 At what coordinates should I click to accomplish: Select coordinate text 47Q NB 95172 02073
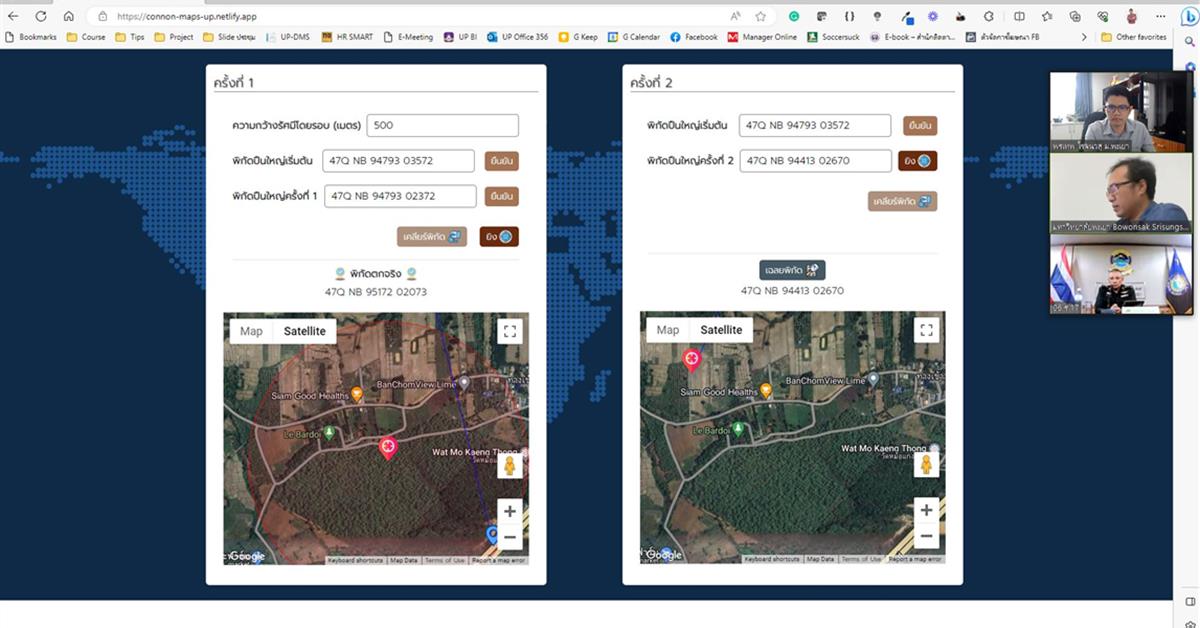[x=376, y=291]
